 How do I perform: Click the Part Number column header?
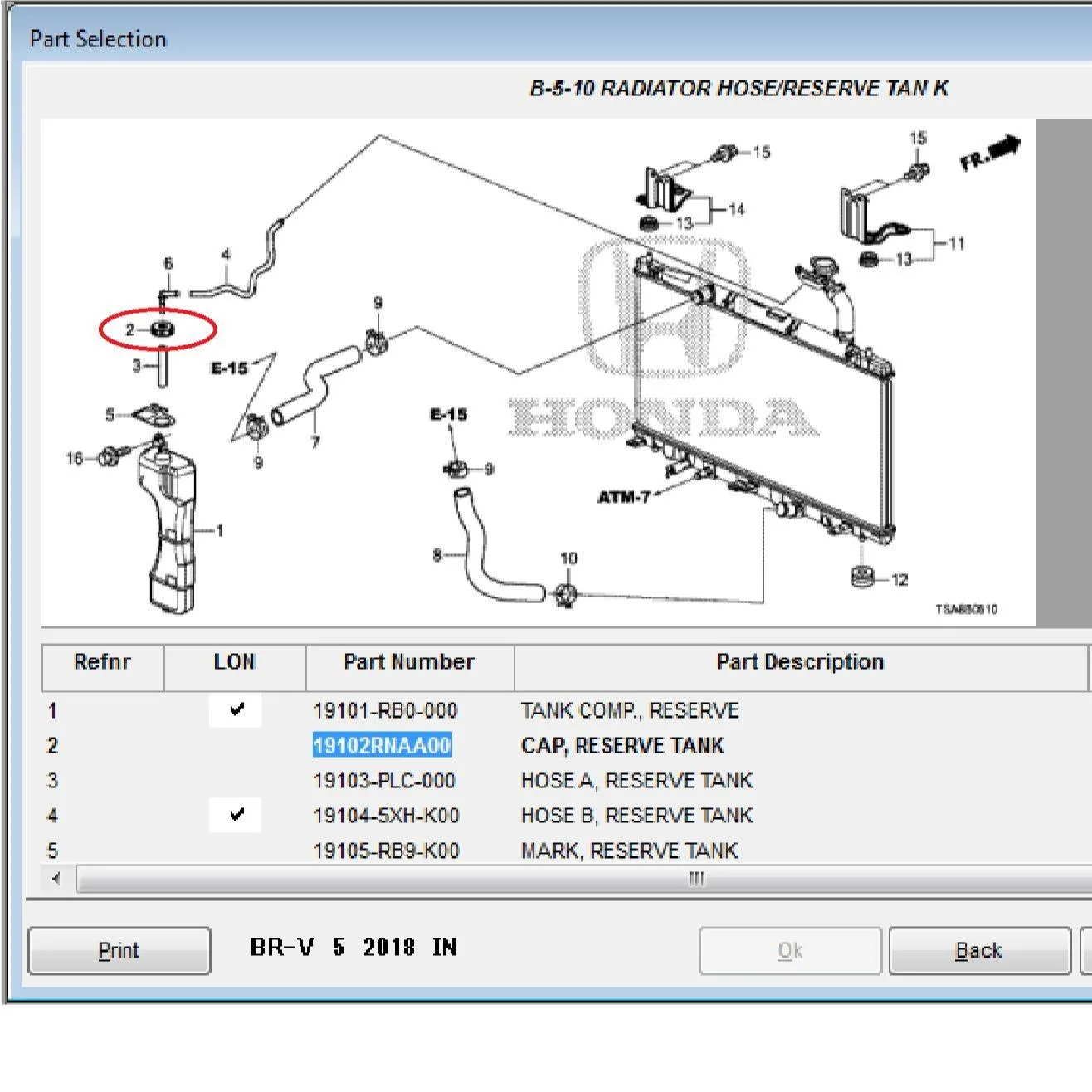pyautogui.click(x=410, y=667)
